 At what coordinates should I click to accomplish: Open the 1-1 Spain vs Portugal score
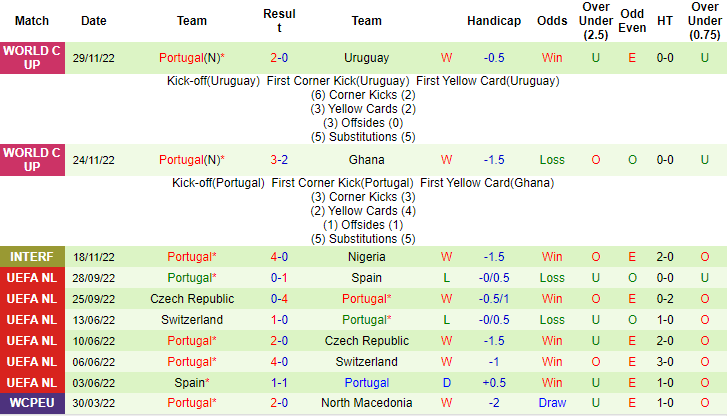pos(279,382)
